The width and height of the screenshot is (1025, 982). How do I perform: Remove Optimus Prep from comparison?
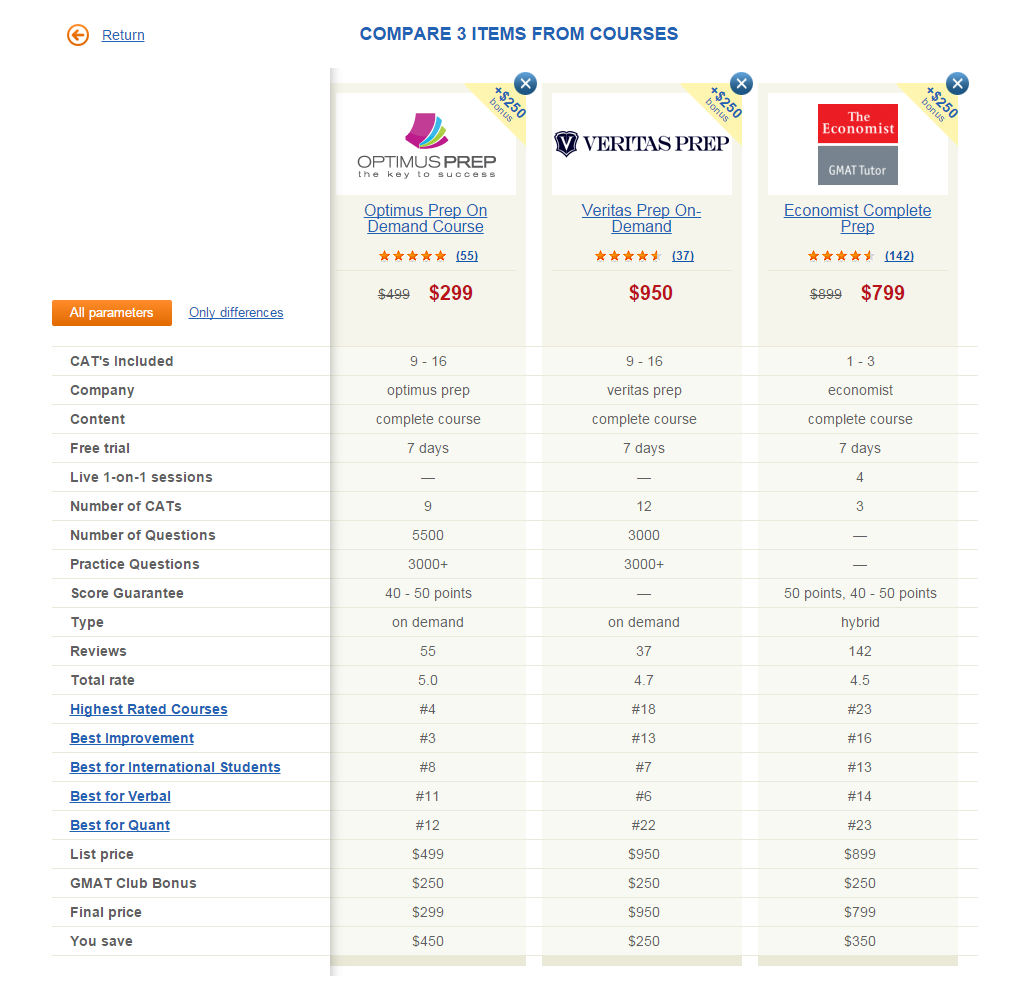point(526,84)
